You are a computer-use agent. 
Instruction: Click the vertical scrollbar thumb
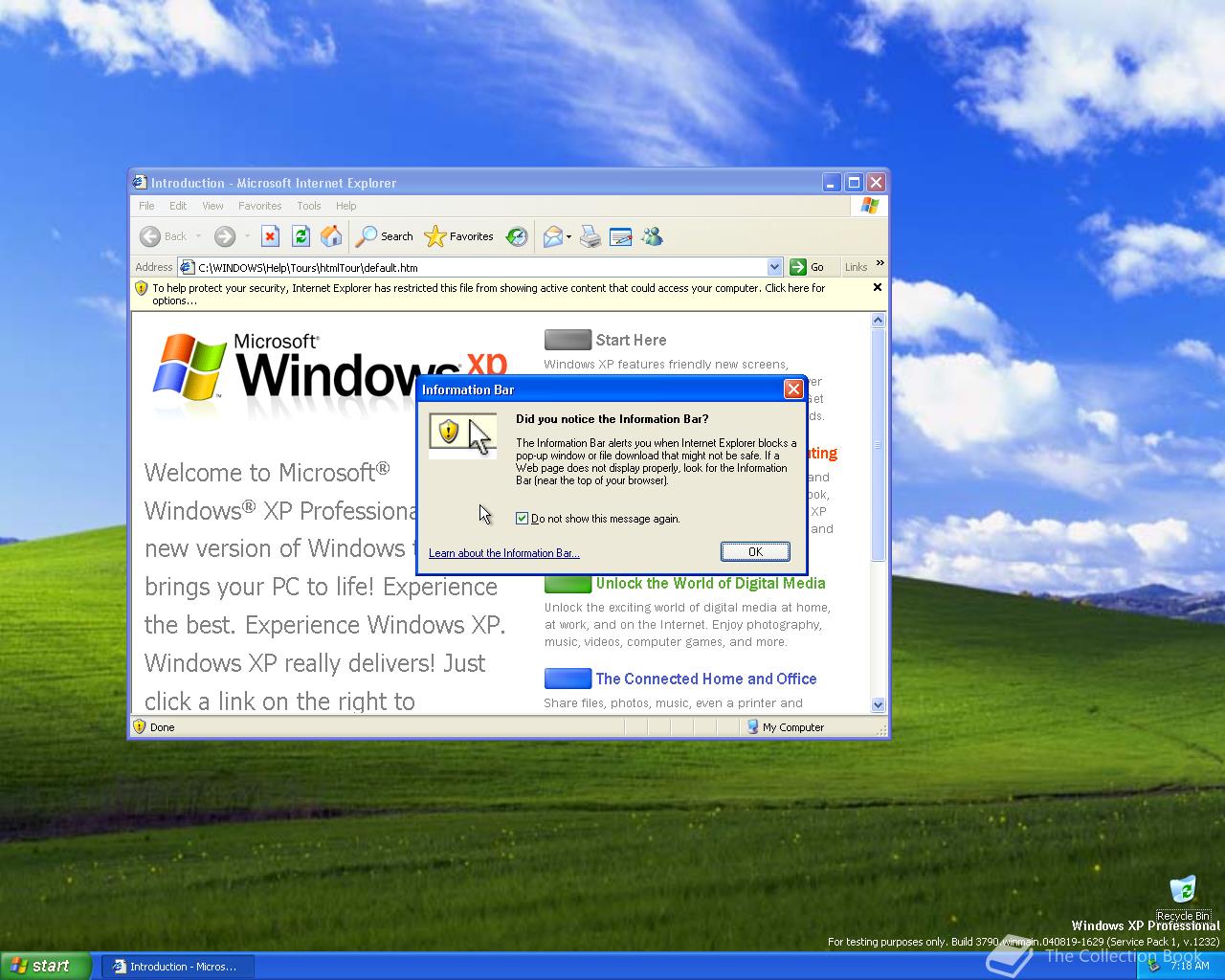pos(879,445)
